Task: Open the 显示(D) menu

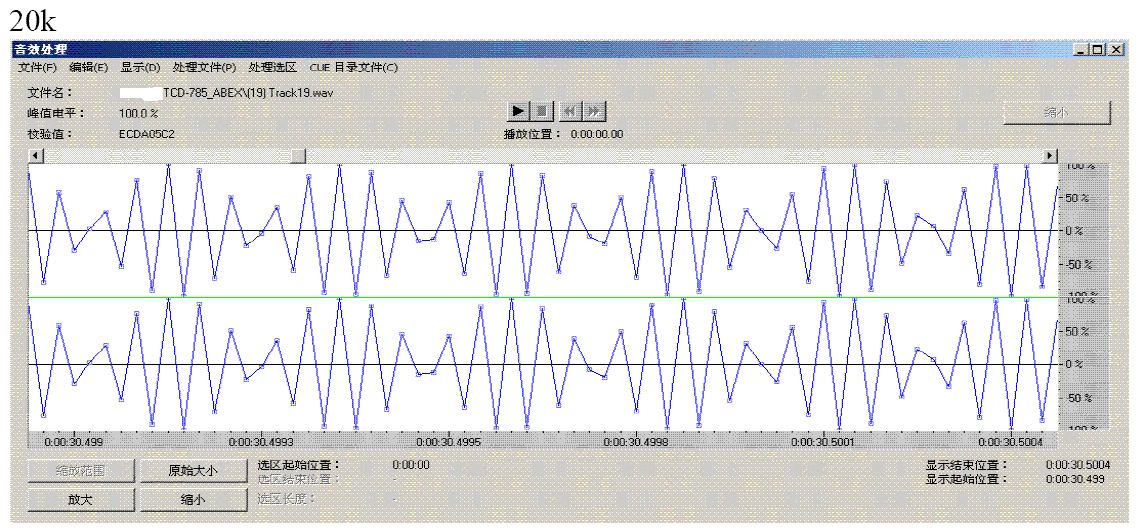Action: (x=140, y=68)
